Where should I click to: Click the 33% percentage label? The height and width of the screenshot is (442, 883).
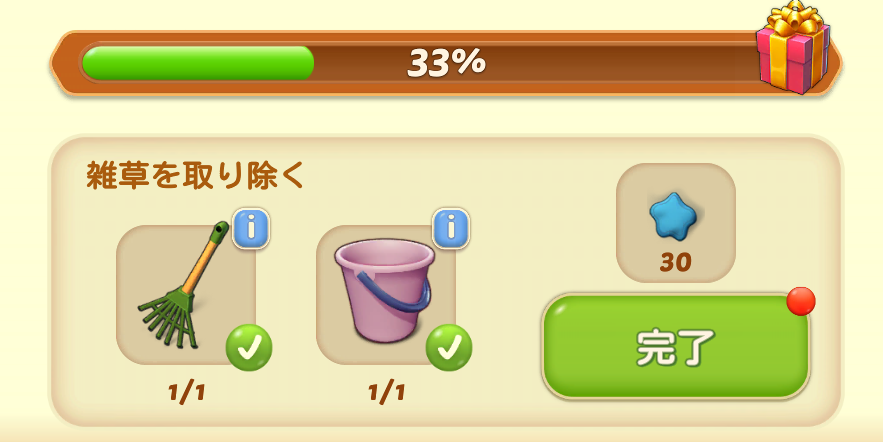446,62
